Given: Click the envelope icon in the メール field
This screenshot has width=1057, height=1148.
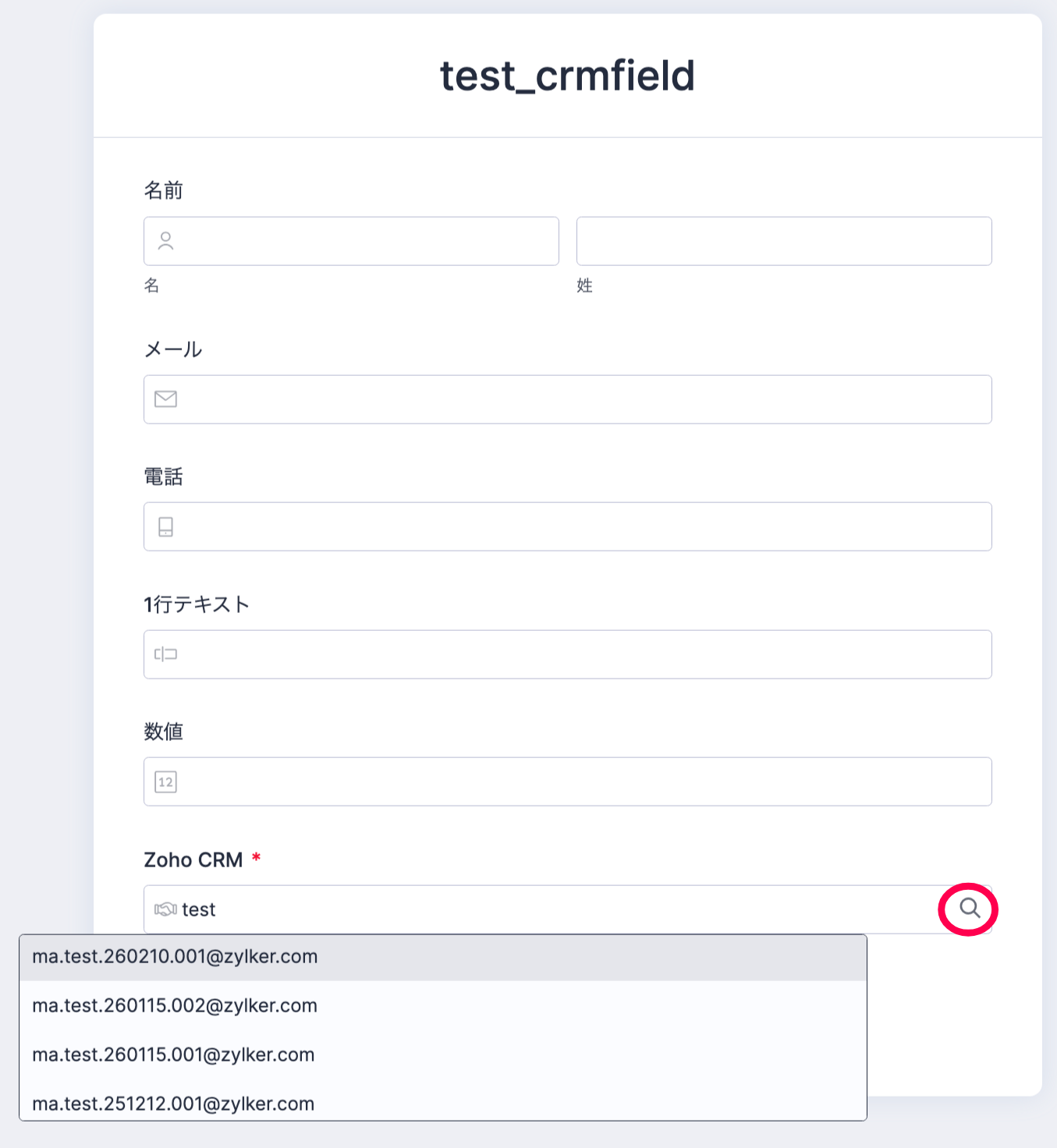Looking at the screenshot, I should 165,399.
